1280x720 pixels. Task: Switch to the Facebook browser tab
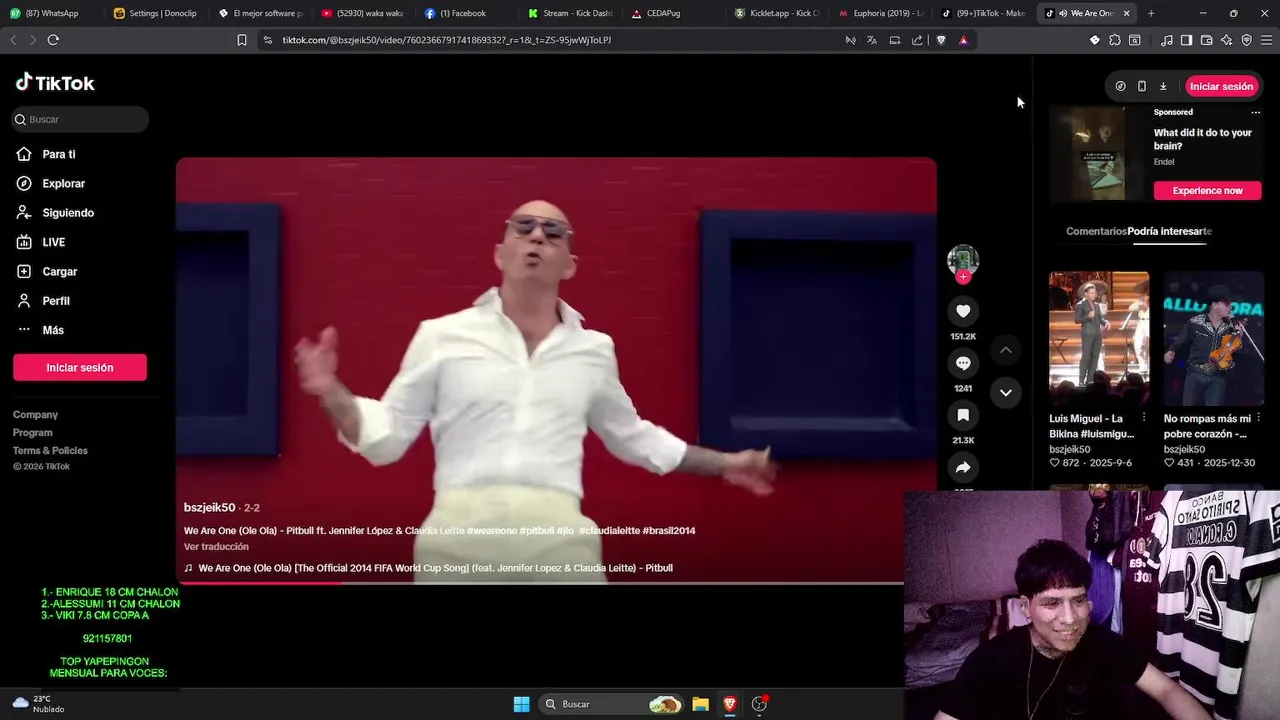(x=468, y=13)
